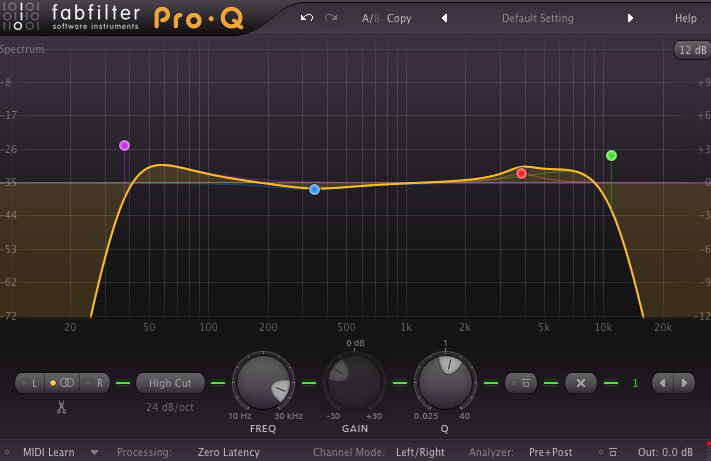This screenshot has height=461, width=711.
Task: Click the GAIN knob
Action: pos(354,383)
